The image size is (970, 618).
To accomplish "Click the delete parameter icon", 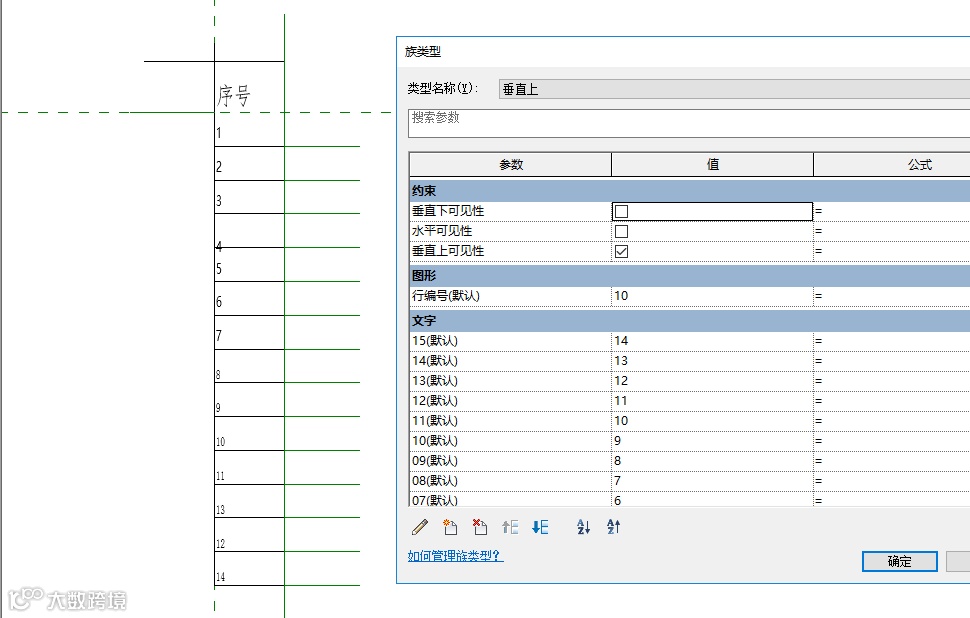I will point(479,527).
